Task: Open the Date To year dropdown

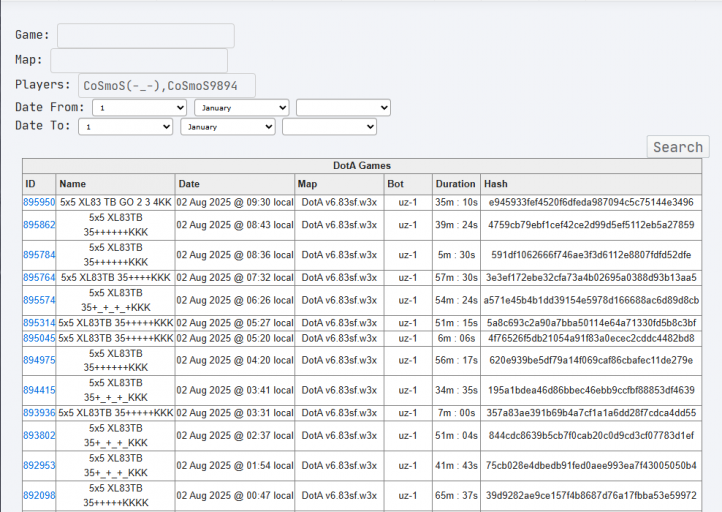Action: pos(330,127)
